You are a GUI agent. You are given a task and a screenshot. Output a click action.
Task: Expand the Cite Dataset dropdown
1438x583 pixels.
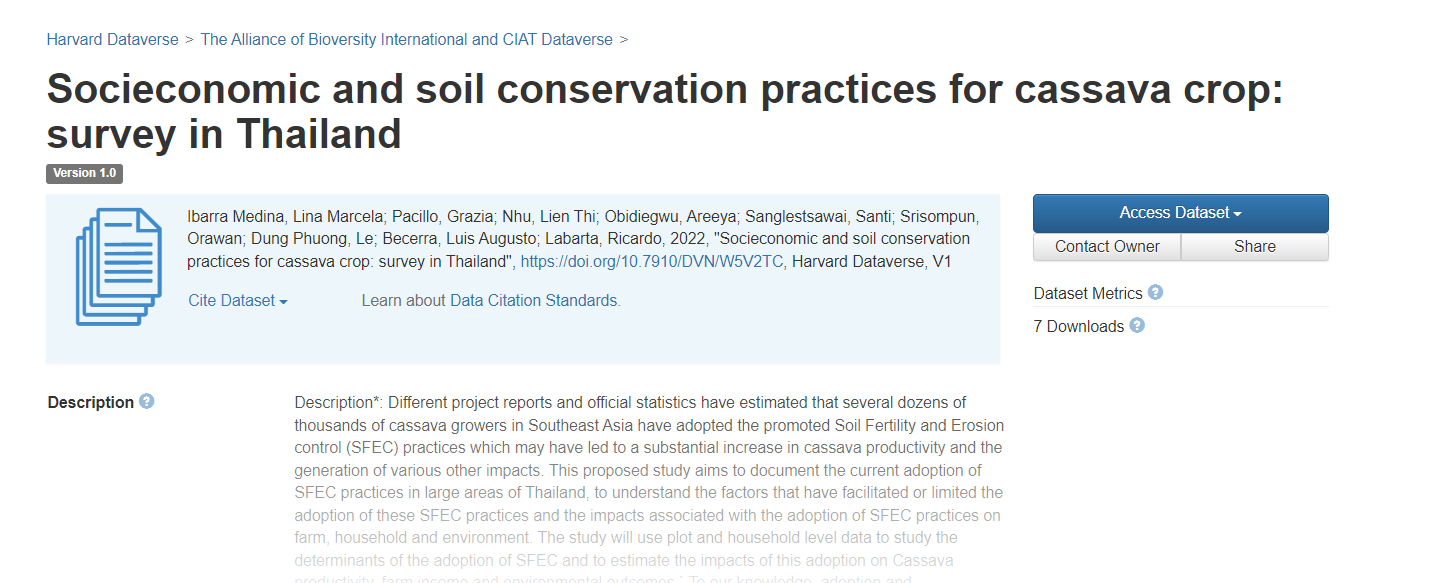tap(238, 301)
